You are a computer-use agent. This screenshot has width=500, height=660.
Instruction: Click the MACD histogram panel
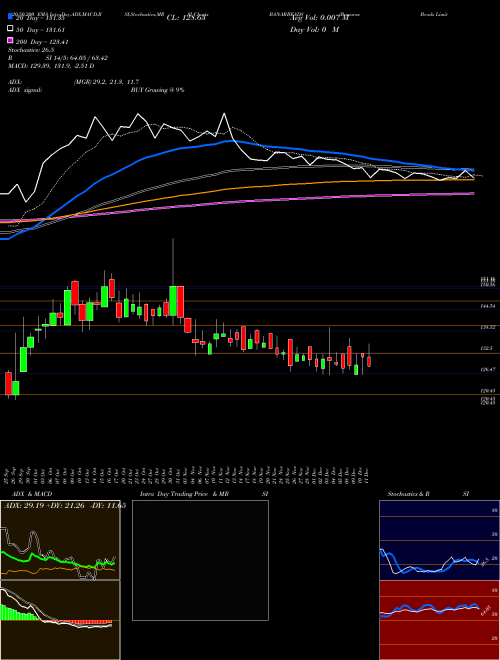(60, 620)
